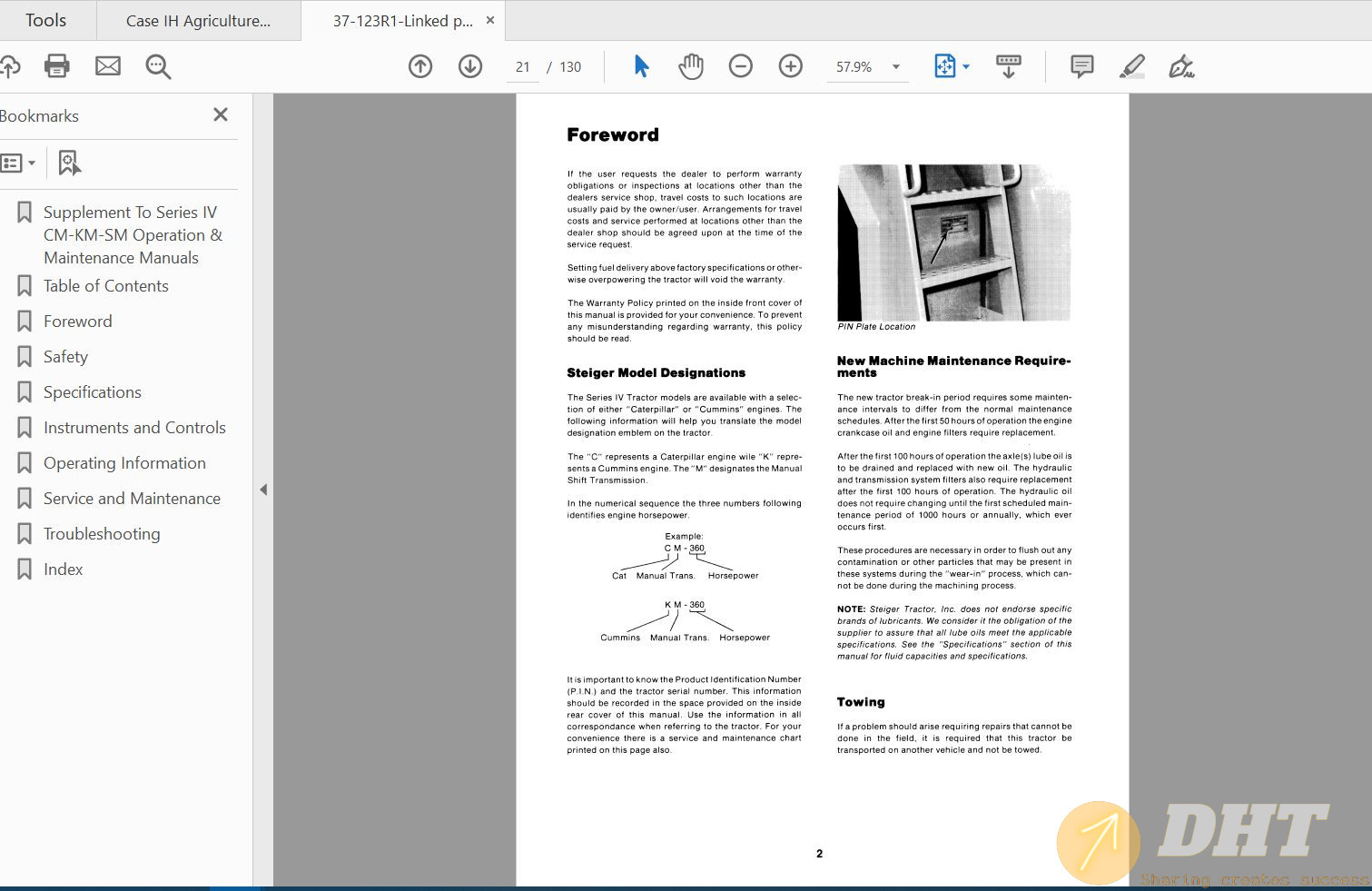Activate the selection arrow tool
Image resolution: width=1372 pixels, height=891 pixels.
tap(641, 66)
